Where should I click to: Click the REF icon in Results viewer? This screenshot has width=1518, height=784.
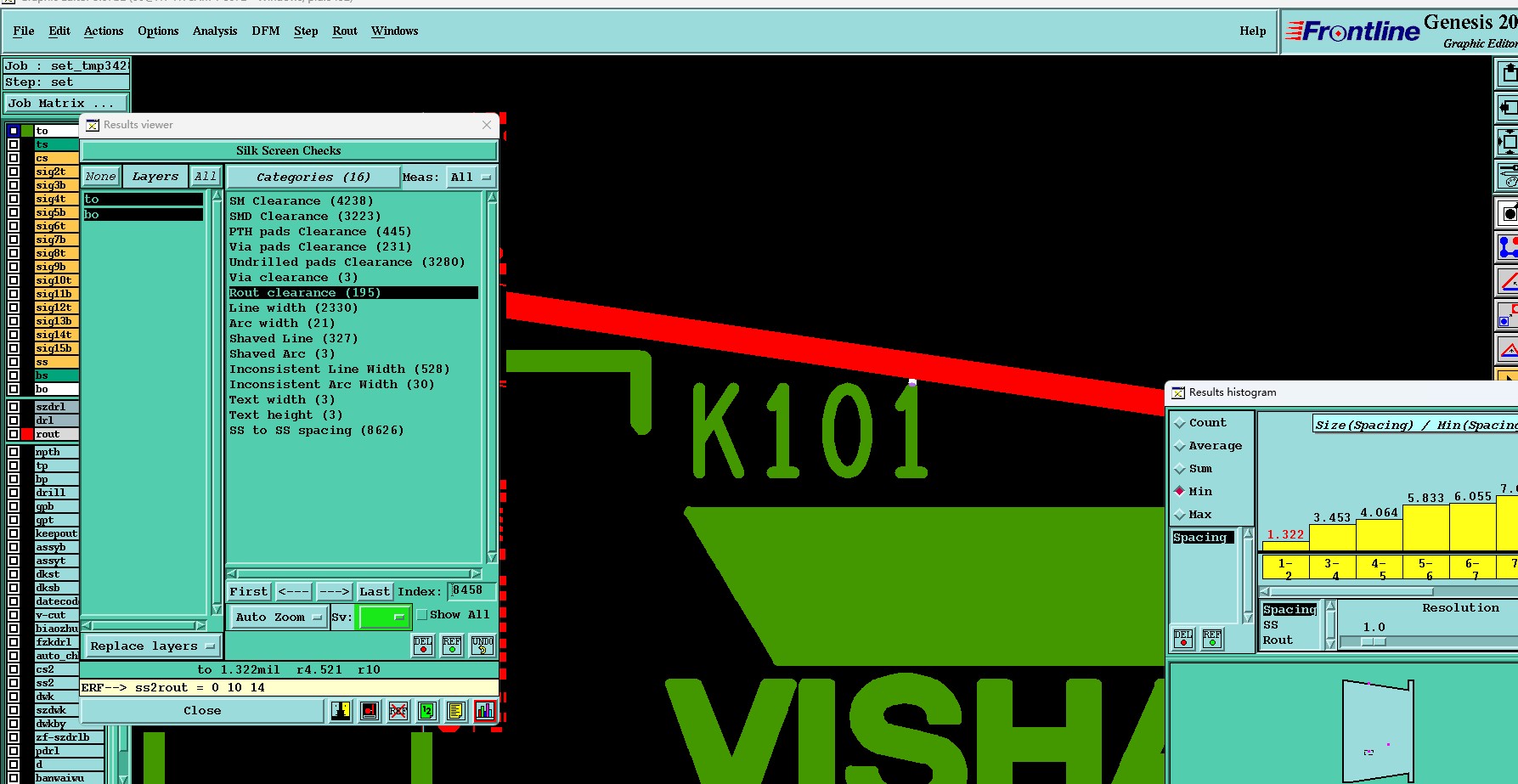point(452,646)
